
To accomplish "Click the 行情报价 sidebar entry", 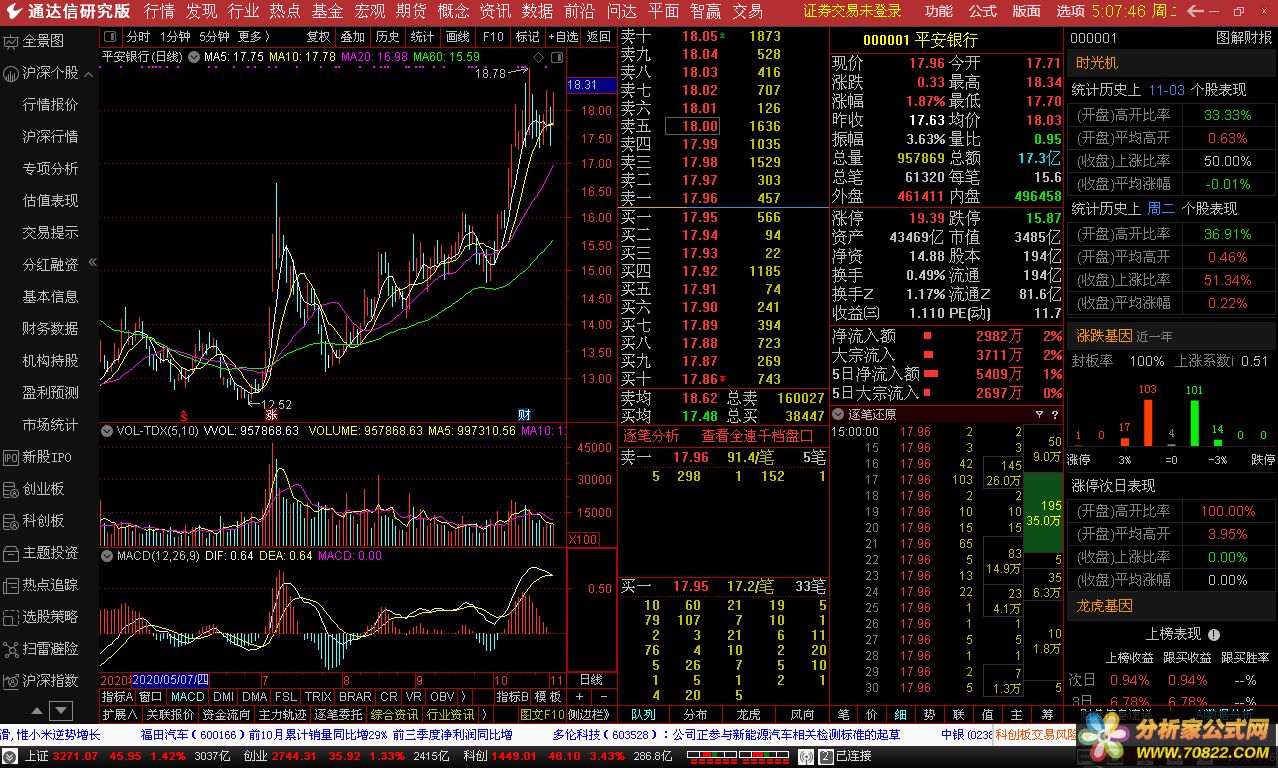I will (50, 105).
